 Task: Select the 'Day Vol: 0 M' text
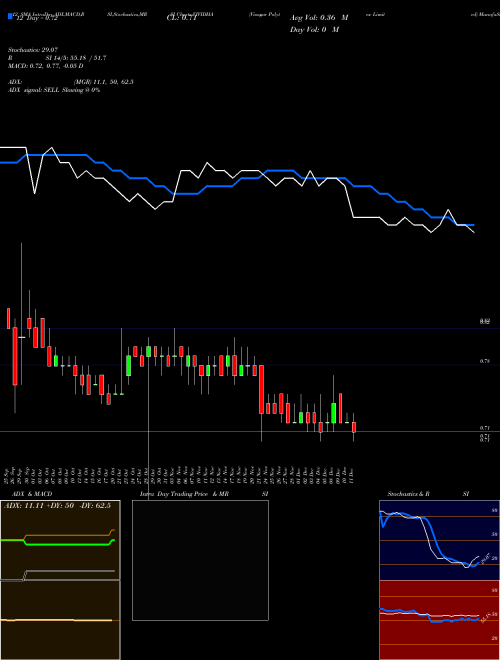click(x=314, y=29)
